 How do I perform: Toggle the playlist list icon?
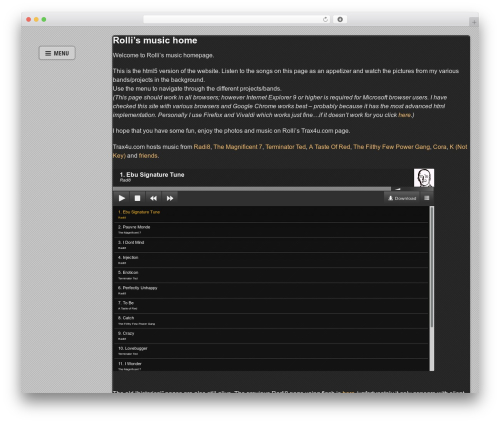pos(427,198)
